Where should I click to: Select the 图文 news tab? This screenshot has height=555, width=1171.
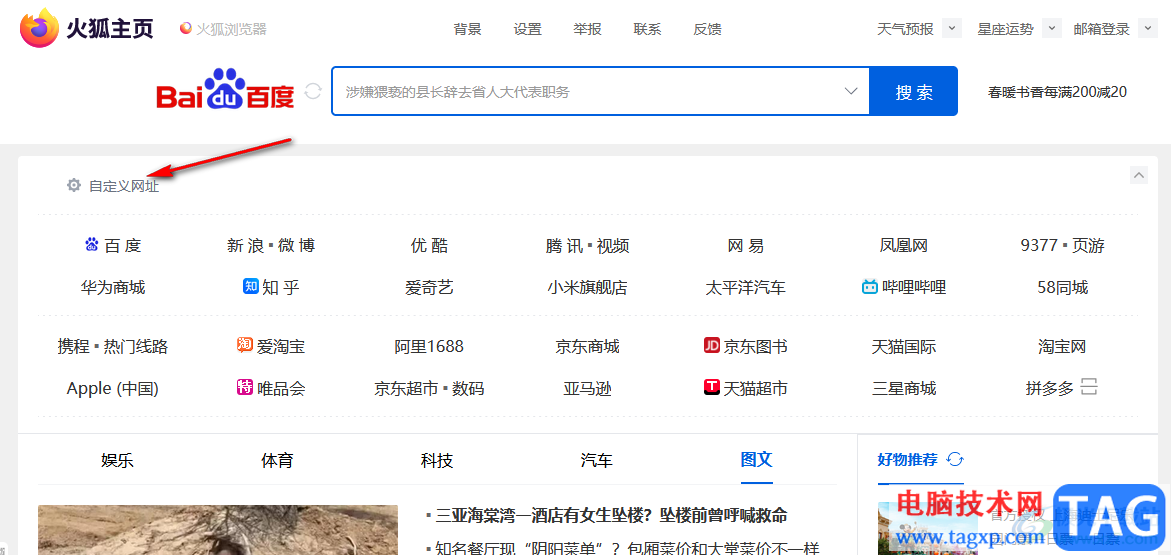[x=757, y=459]
